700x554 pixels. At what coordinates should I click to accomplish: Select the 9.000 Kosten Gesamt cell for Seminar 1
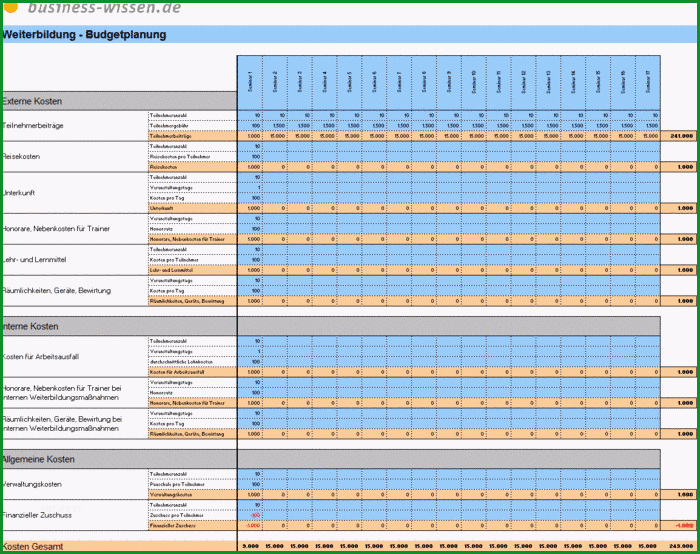pos(250,546)
